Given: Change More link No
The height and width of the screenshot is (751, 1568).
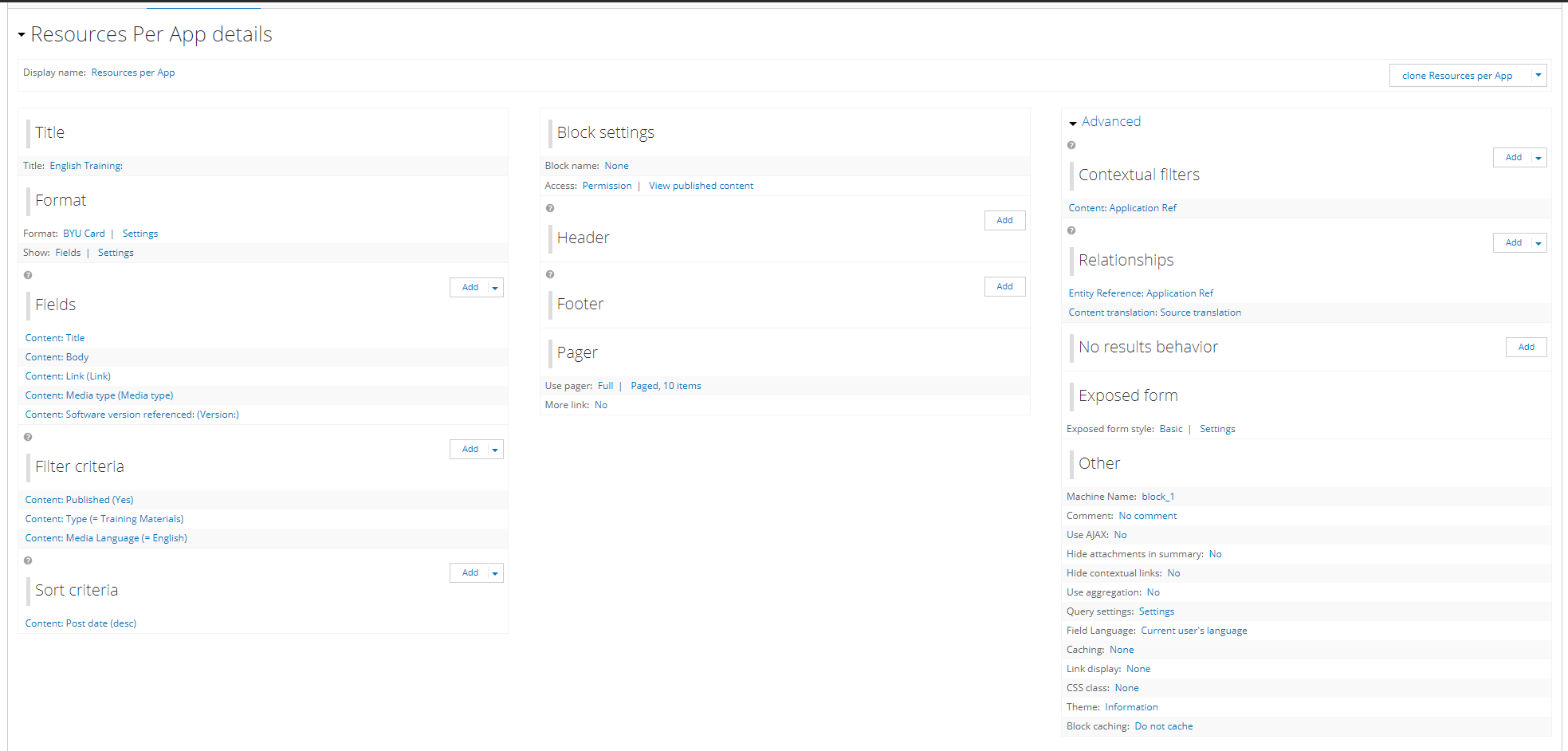Looking at the screenshot, I should (601, 405).
